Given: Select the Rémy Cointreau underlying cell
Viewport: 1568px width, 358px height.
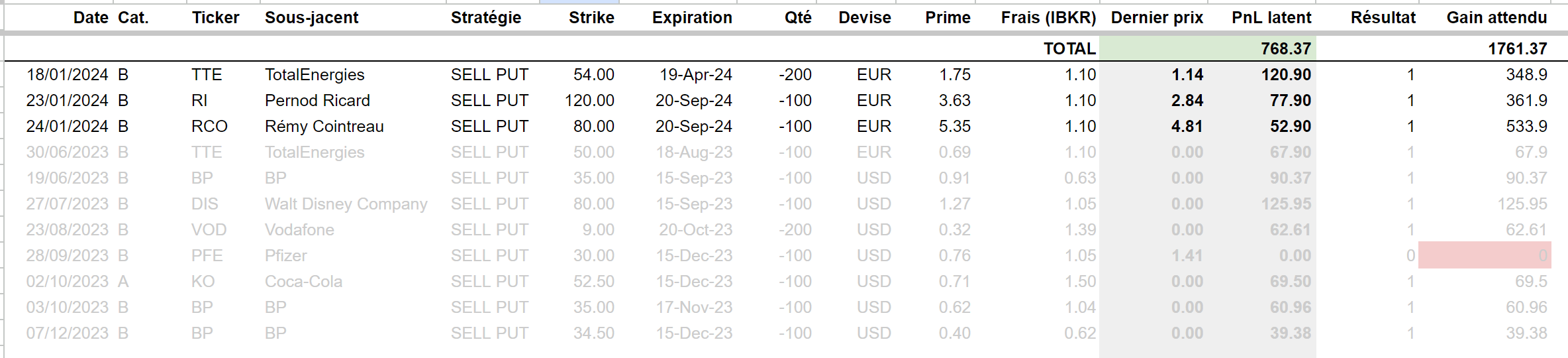Looking at the screenshot, I should pyautogui.click(x=324, y=127).
